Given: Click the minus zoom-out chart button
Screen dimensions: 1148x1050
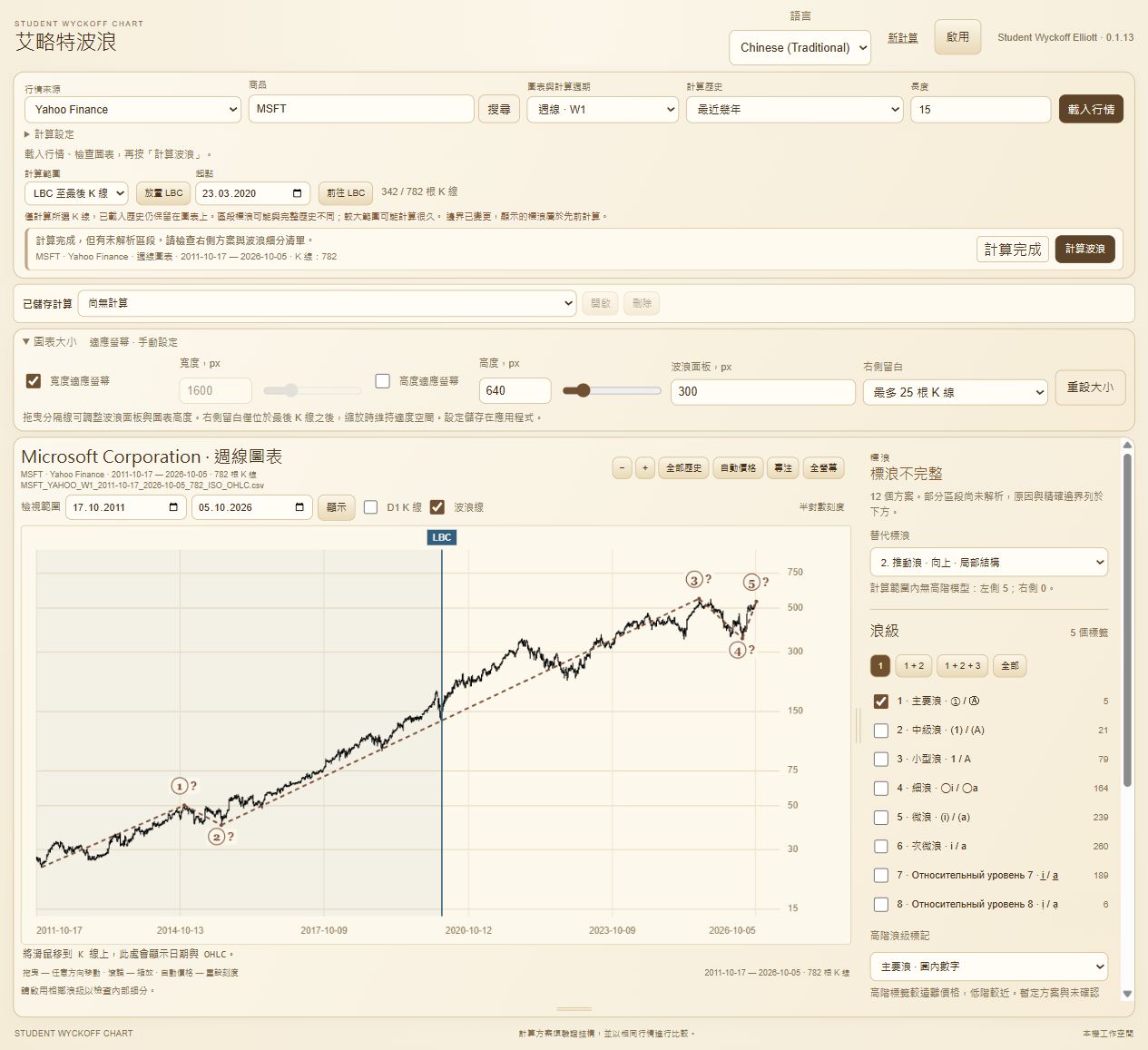Looking at the screenshot, I should point(622,468).
